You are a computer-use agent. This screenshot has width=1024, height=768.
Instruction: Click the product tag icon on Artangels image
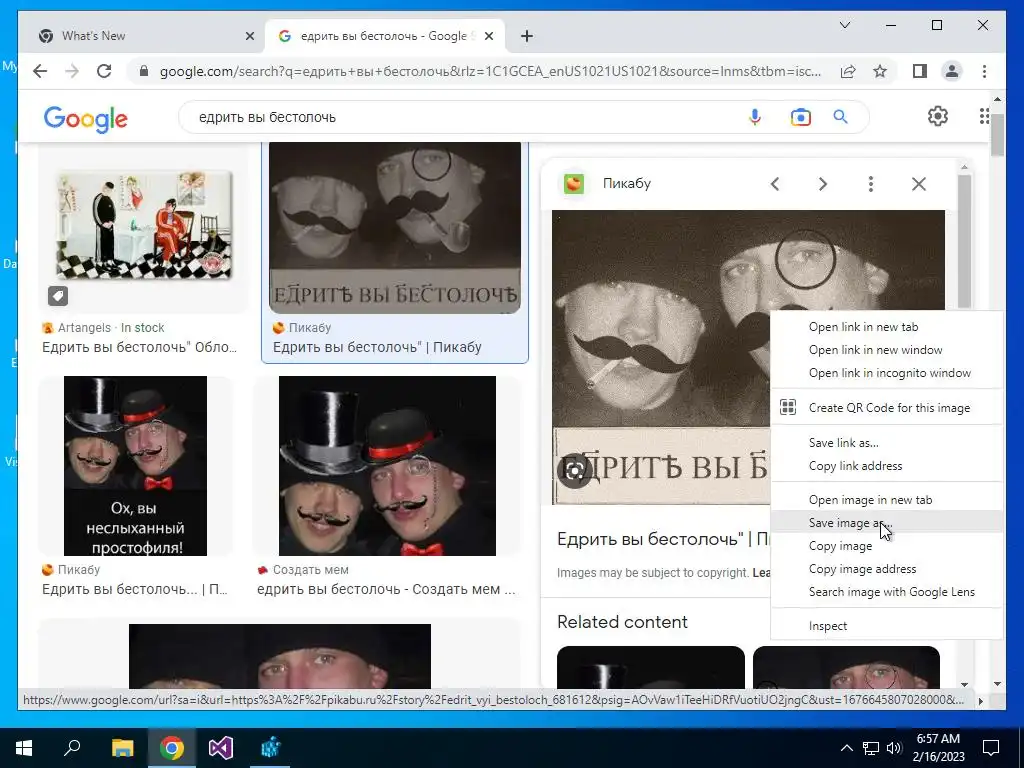[x=58, y=296]
